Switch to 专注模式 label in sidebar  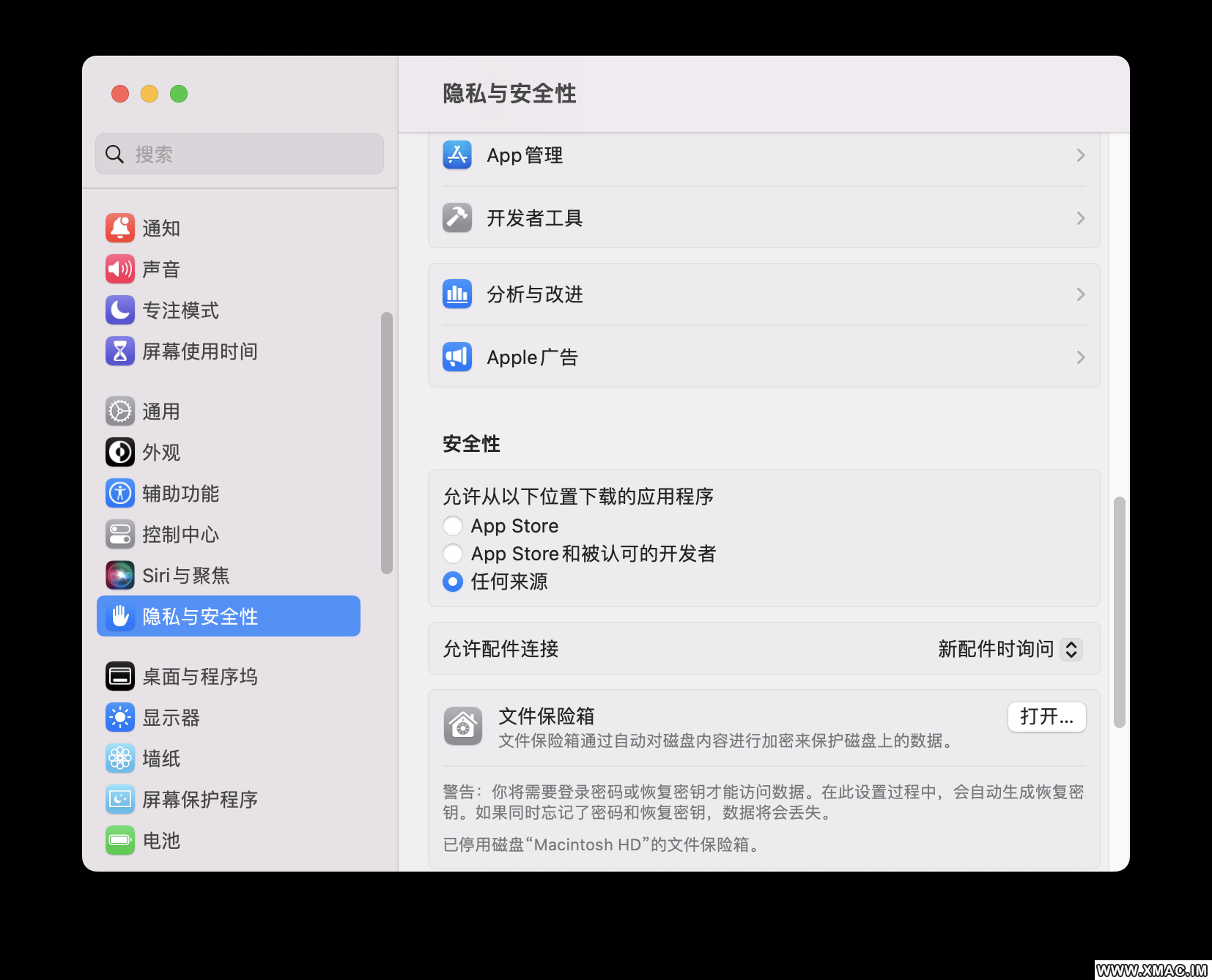180,311
